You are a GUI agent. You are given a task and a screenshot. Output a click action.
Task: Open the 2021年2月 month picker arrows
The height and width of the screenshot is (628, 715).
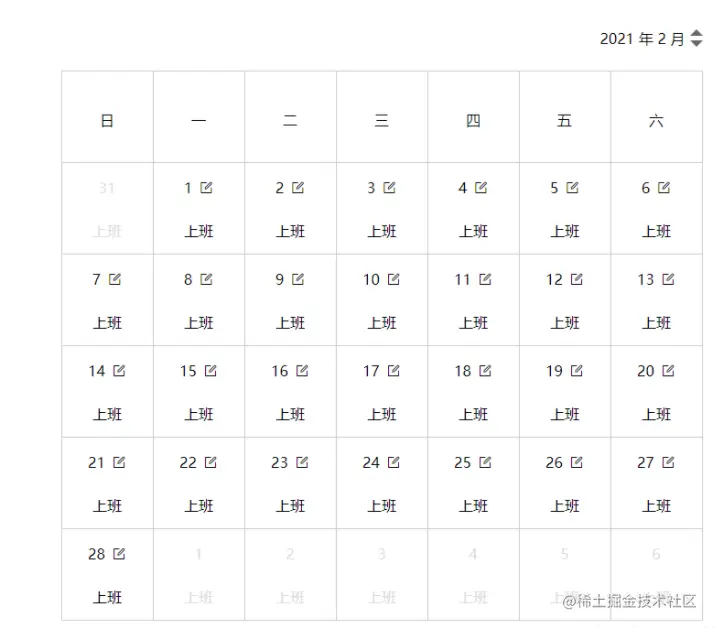coord(696,38)
